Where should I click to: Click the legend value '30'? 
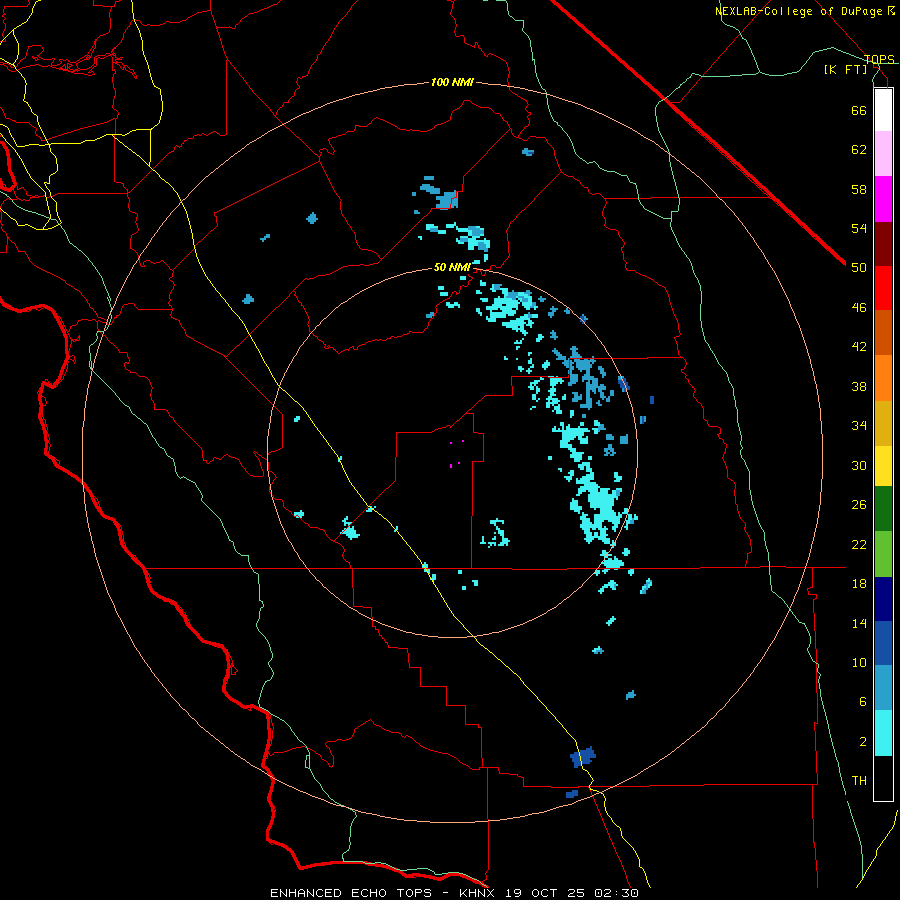tap(859, 465)
